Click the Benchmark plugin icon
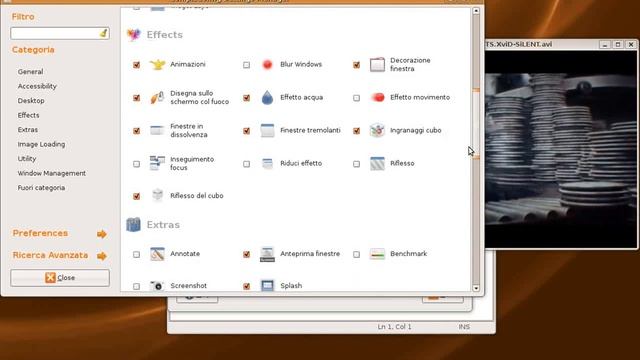Screen dimensions: 640x360 click(377, 254)
